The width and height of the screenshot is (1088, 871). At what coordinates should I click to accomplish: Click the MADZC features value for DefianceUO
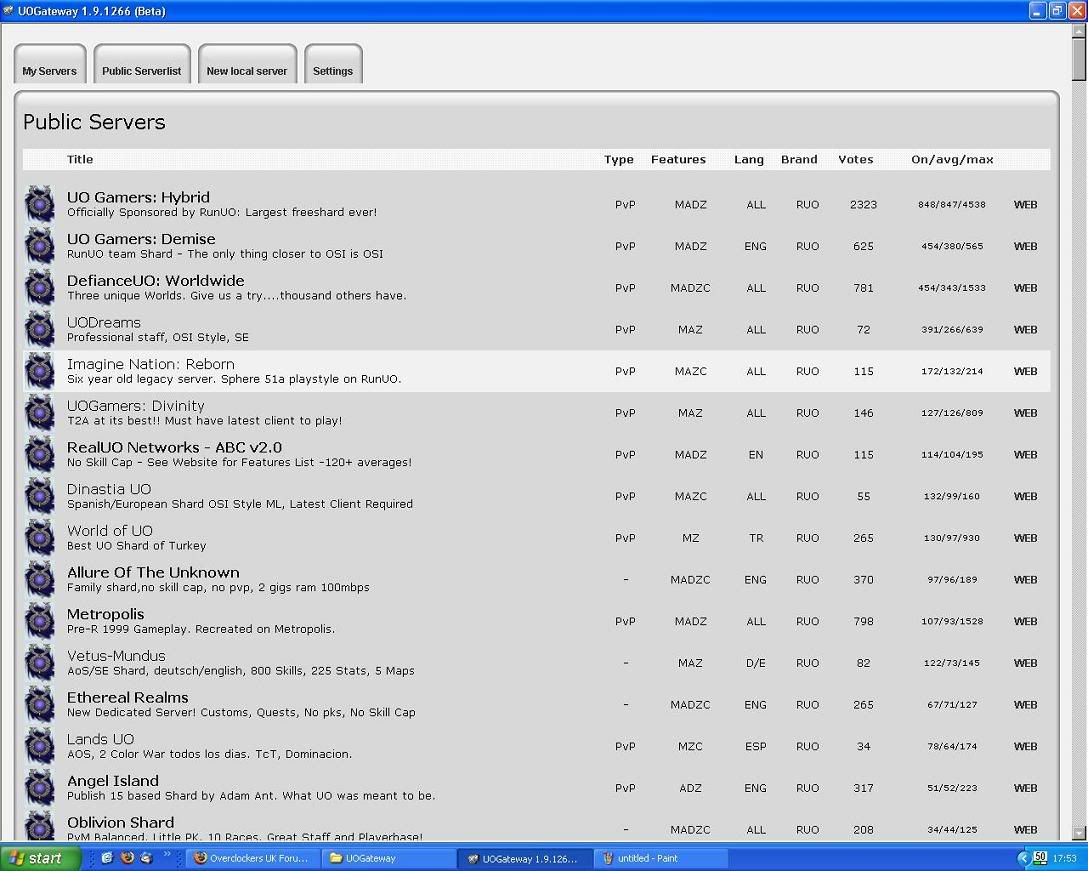[690, 288]
